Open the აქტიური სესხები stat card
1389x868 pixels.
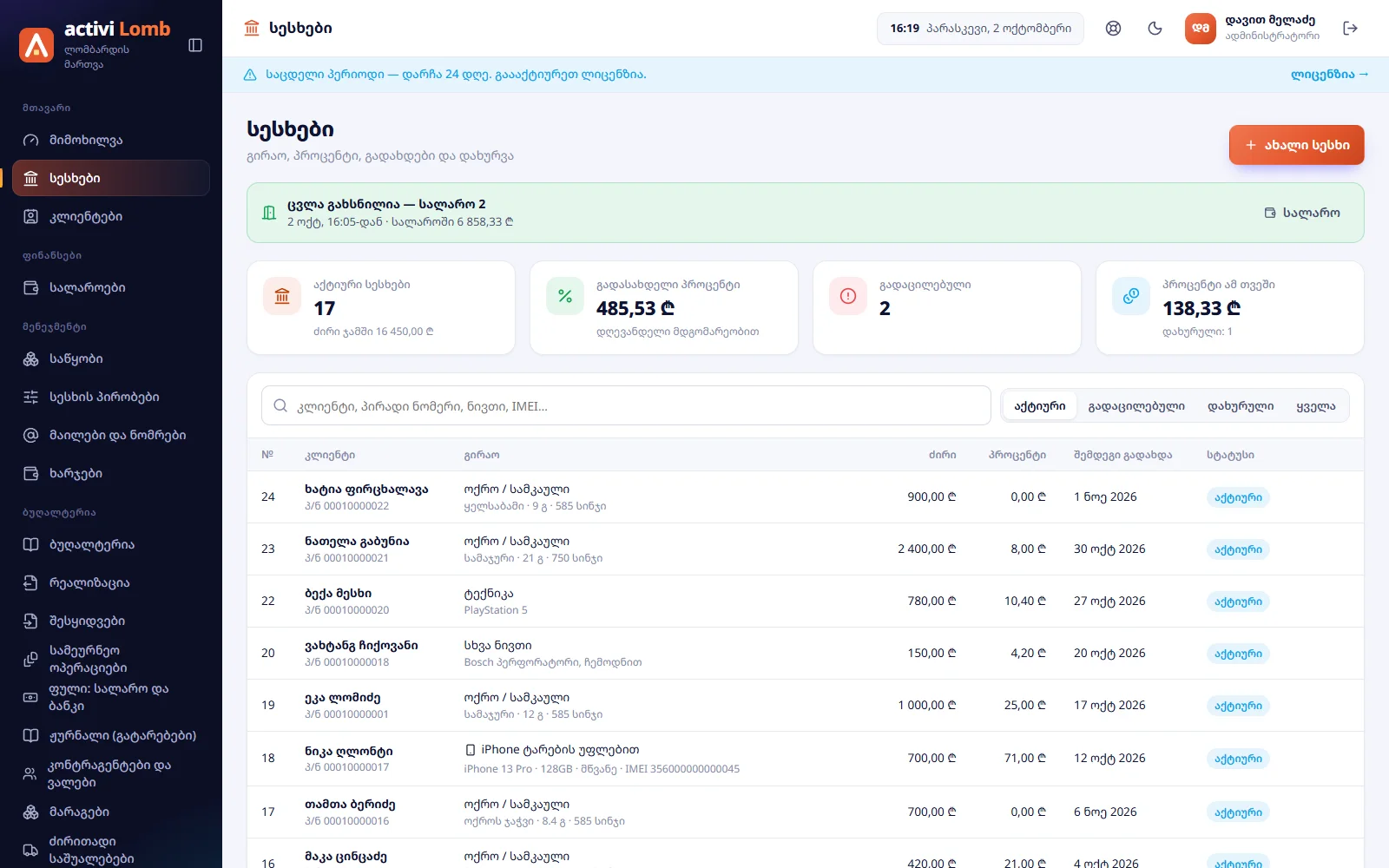click(381, 308)
